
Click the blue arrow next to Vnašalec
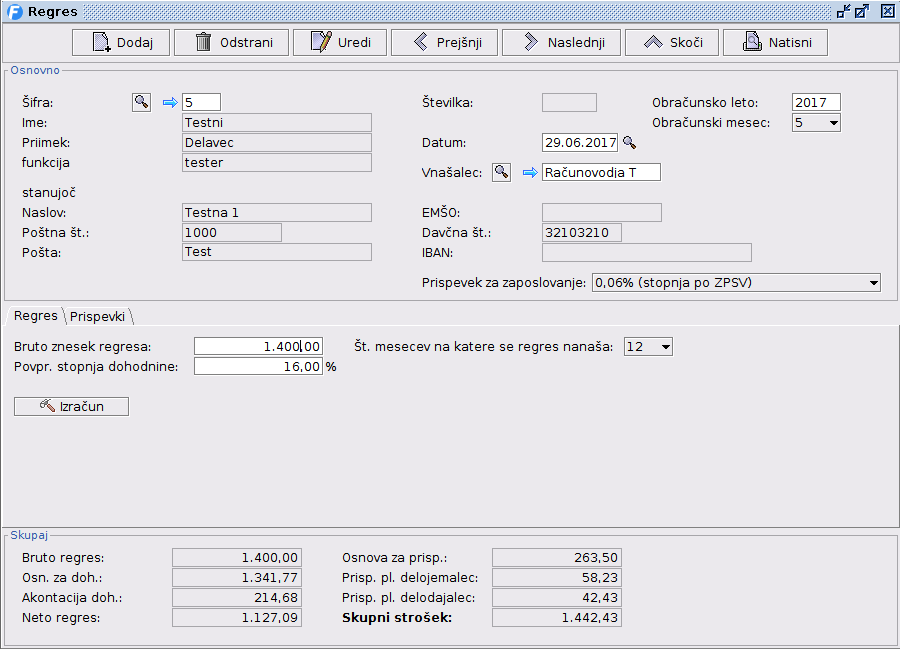click(529, 173)
